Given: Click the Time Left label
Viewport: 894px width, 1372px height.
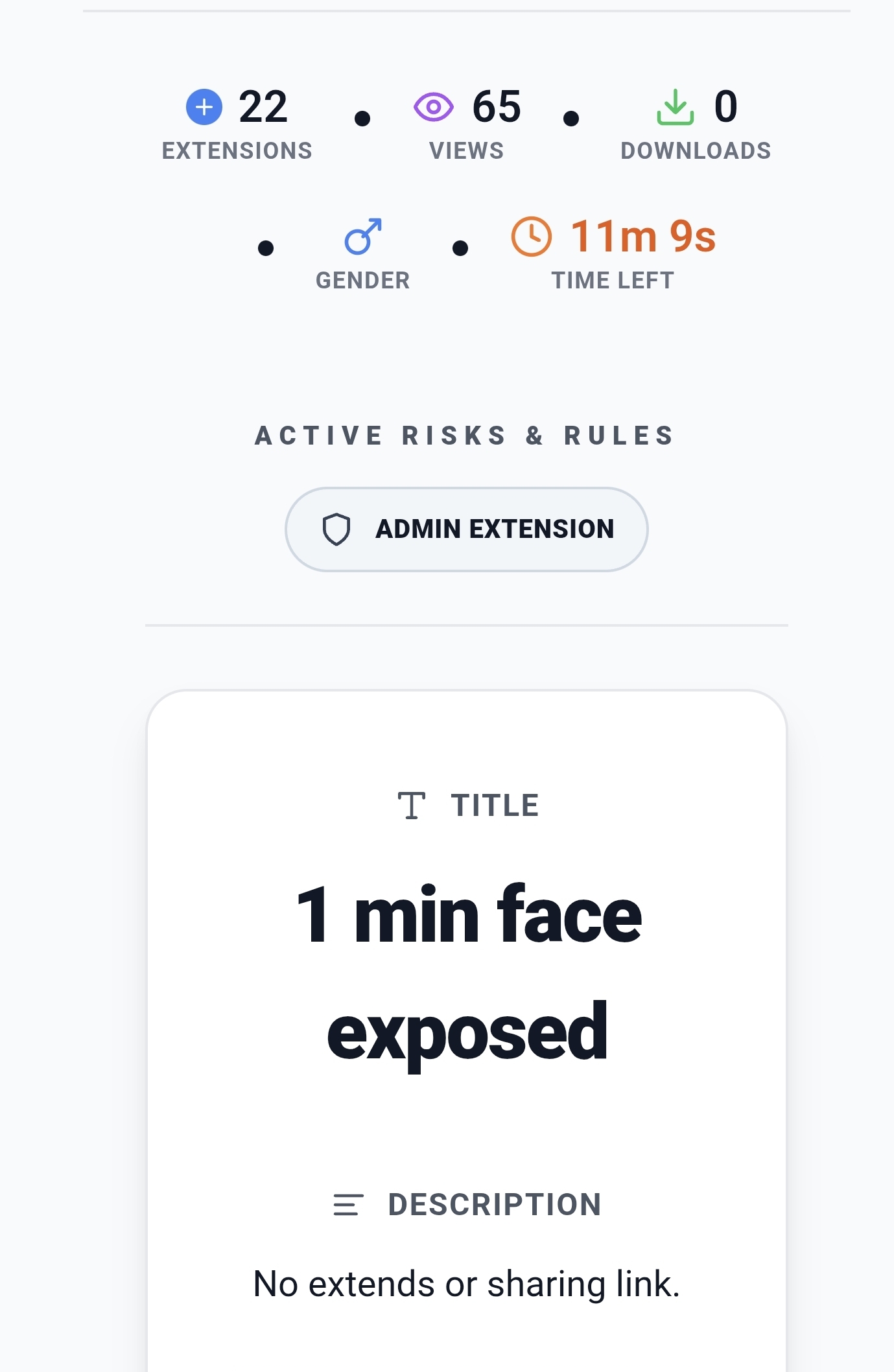Looking at the screenshot, I should click(613, 281).
